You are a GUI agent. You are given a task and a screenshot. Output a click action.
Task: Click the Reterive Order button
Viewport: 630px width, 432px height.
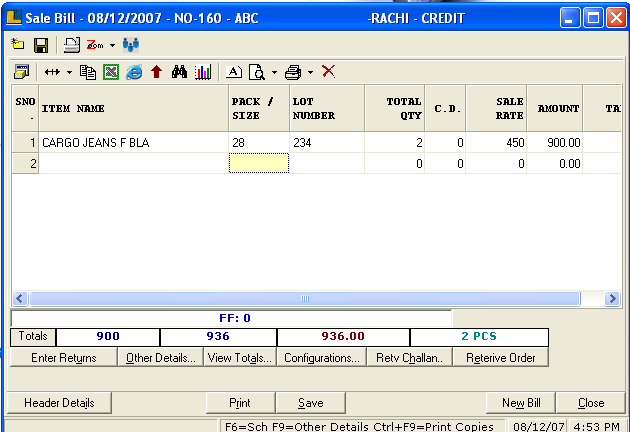click(x=501, y=358)
